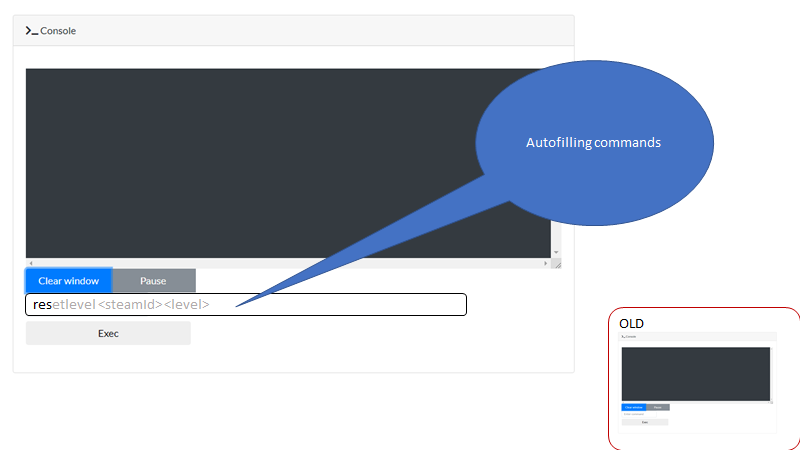The height and width of the screenshot is (450, 800).
Task: Click the console resize grip corner
Action: (557, 264)
